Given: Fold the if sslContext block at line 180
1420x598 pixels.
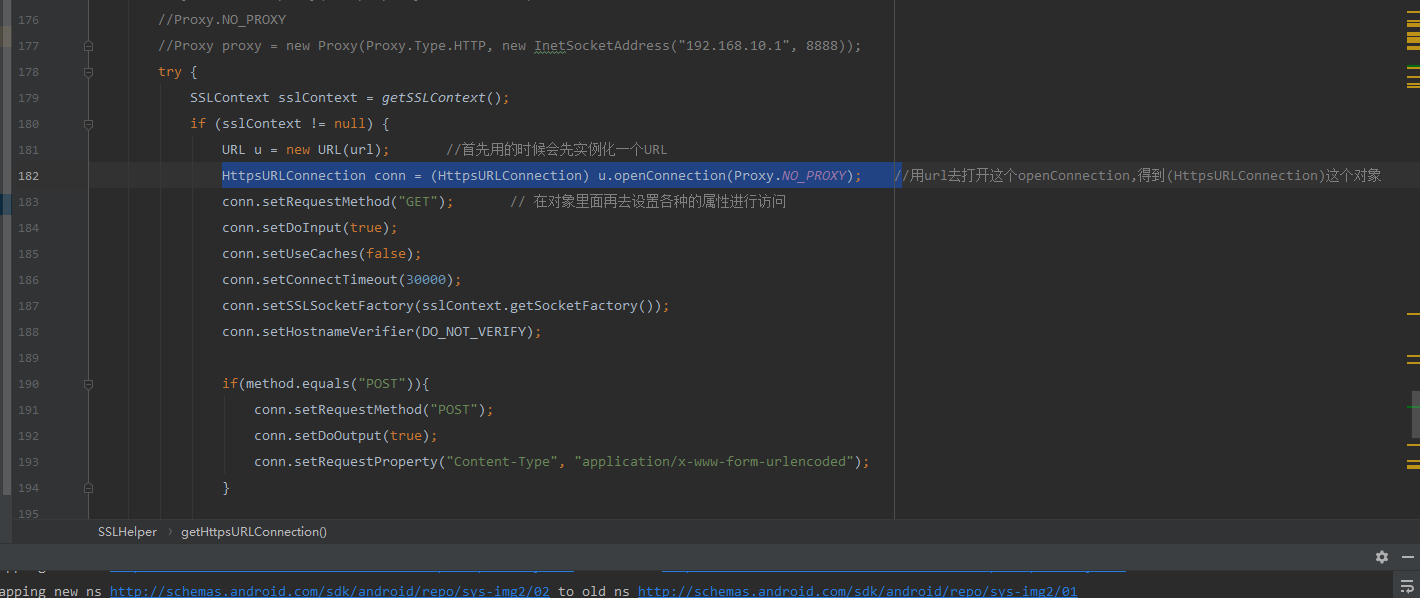Looking at the screenshot, I should (x=89, y=124).
